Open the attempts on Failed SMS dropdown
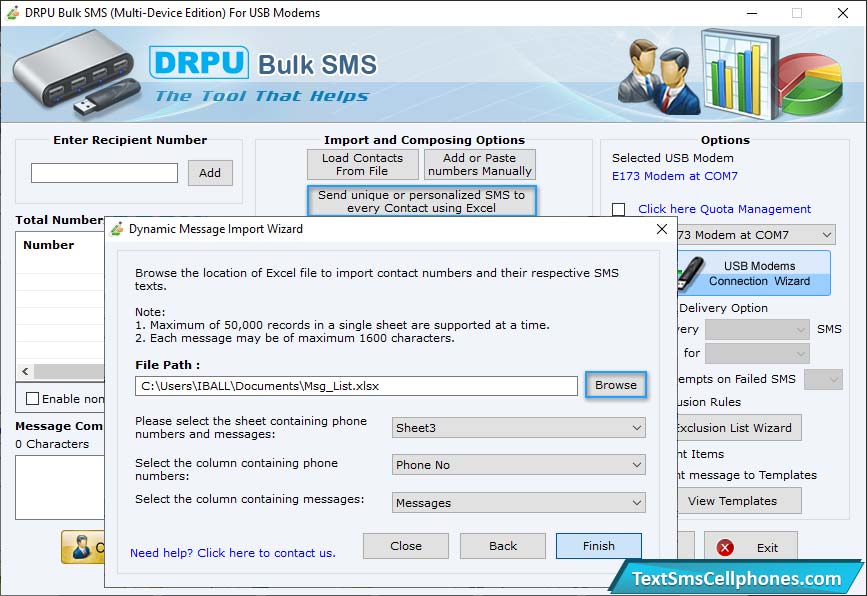867x596 pixels. (x=823, y=379)
